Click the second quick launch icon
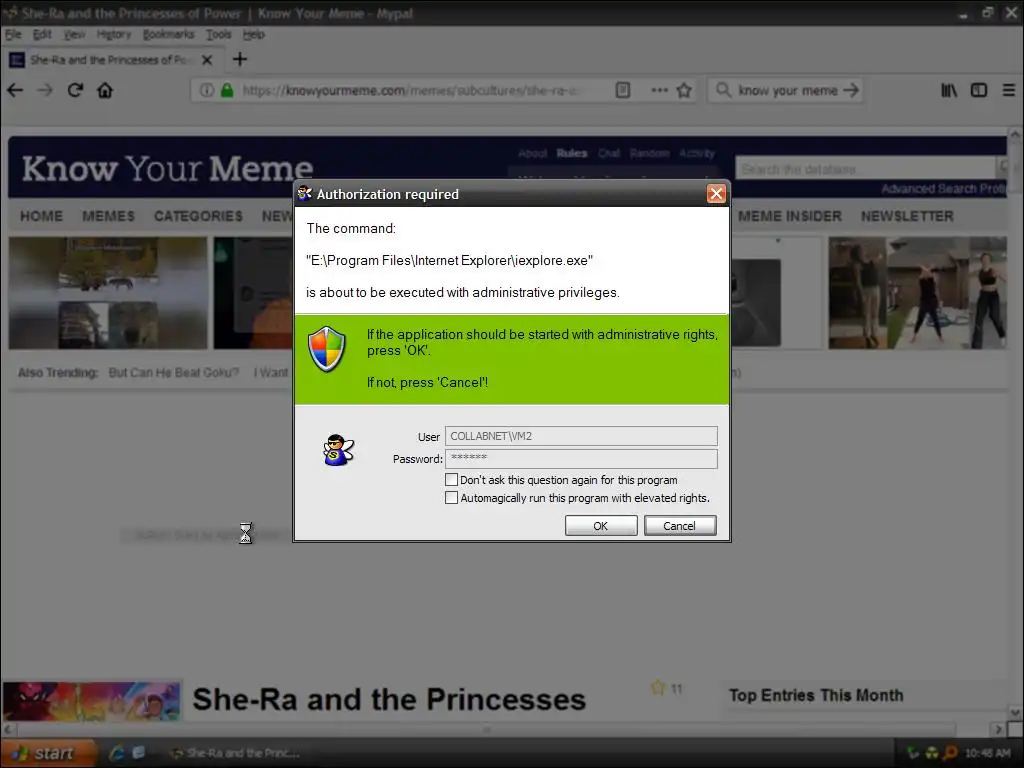This screenshot has width=1024, height=768. pos(138,753)
